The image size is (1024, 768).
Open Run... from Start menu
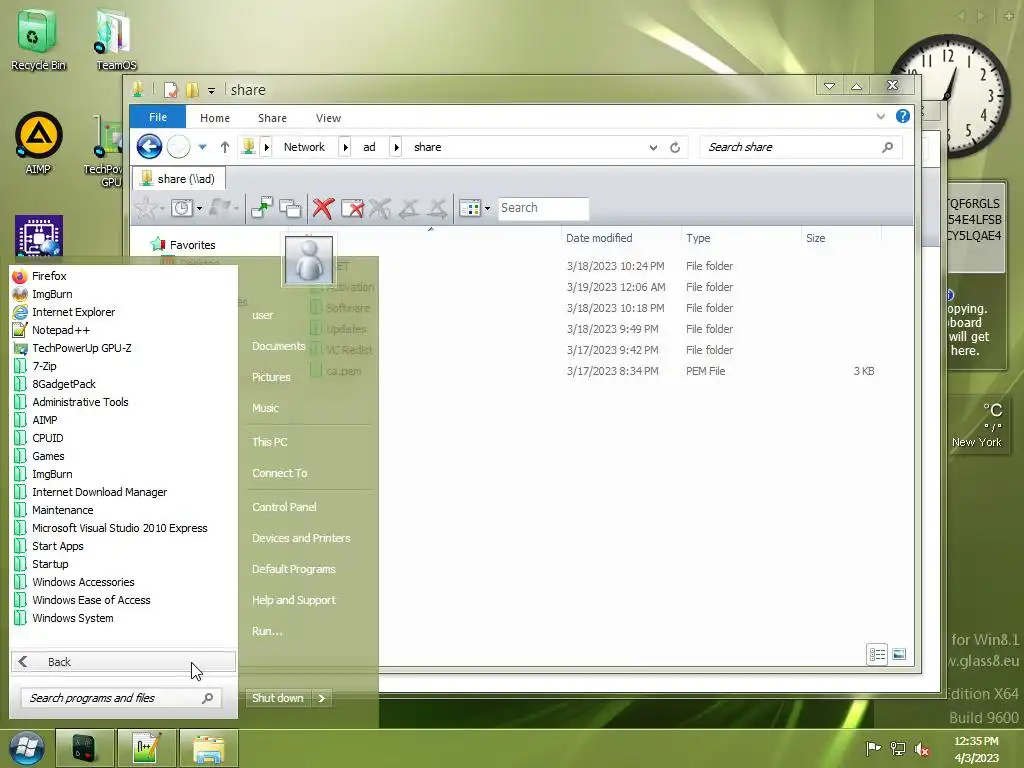point(267,632)
